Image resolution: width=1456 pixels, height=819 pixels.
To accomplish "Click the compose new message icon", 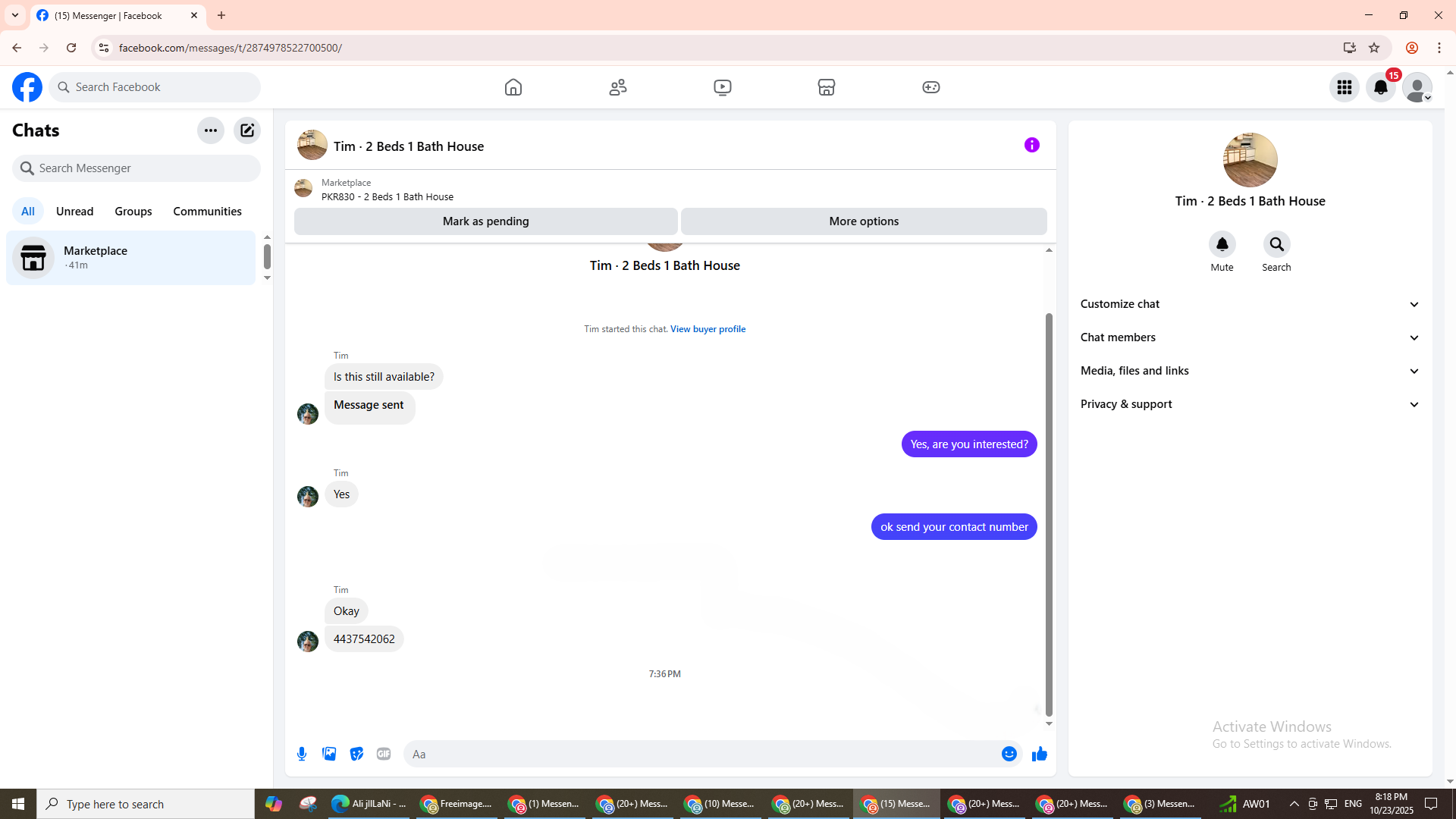I will click(247, 130).
